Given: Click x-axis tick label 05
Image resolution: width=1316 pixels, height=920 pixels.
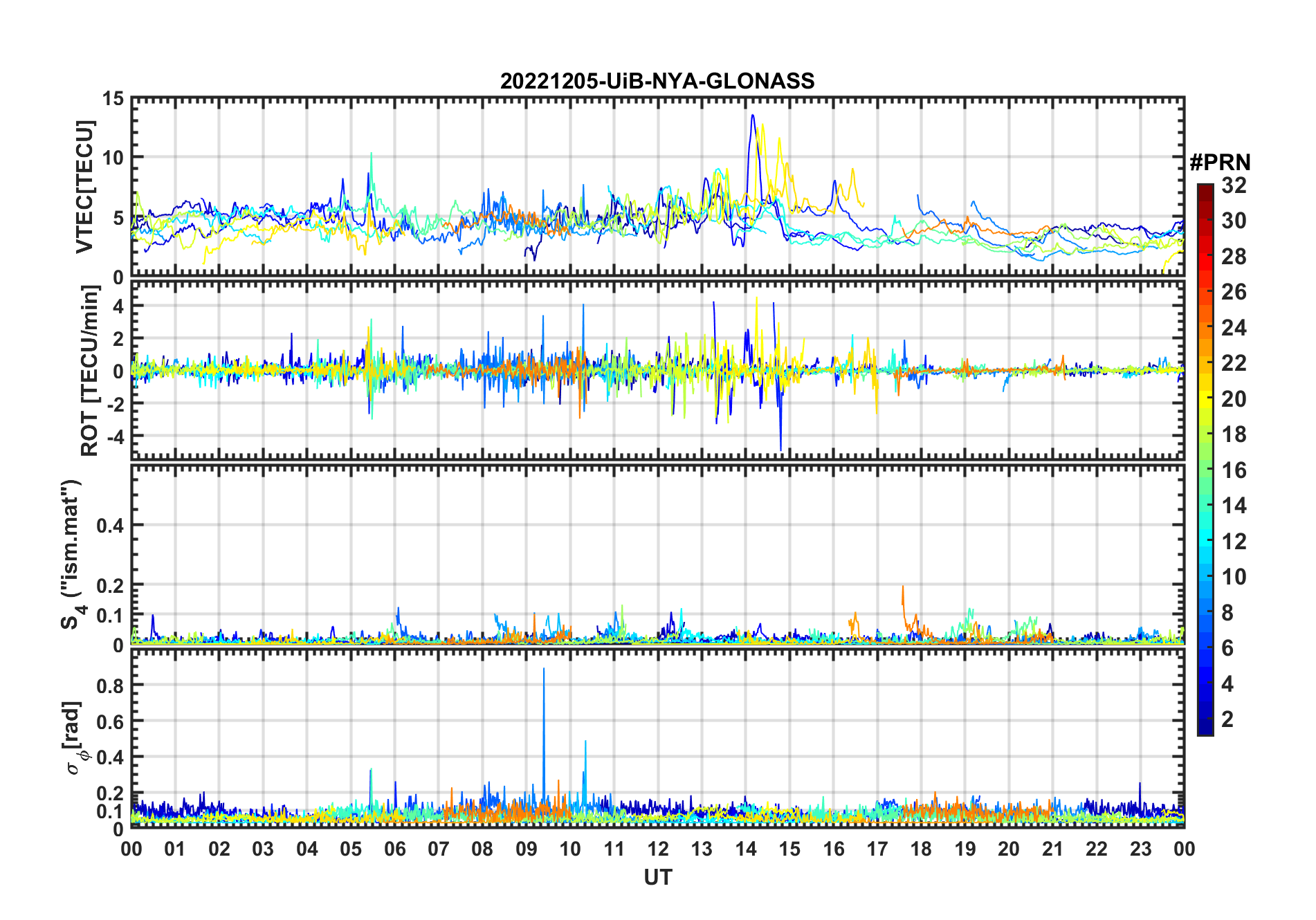Looking at the screenshot, I should tap(351, 849).
